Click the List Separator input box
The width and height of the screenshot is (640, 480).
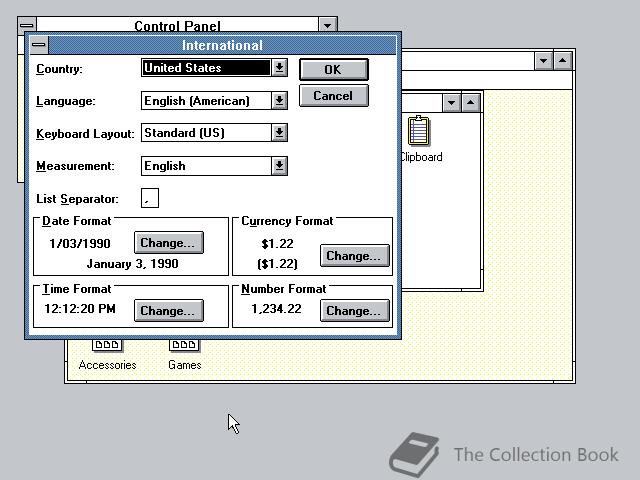150,198
